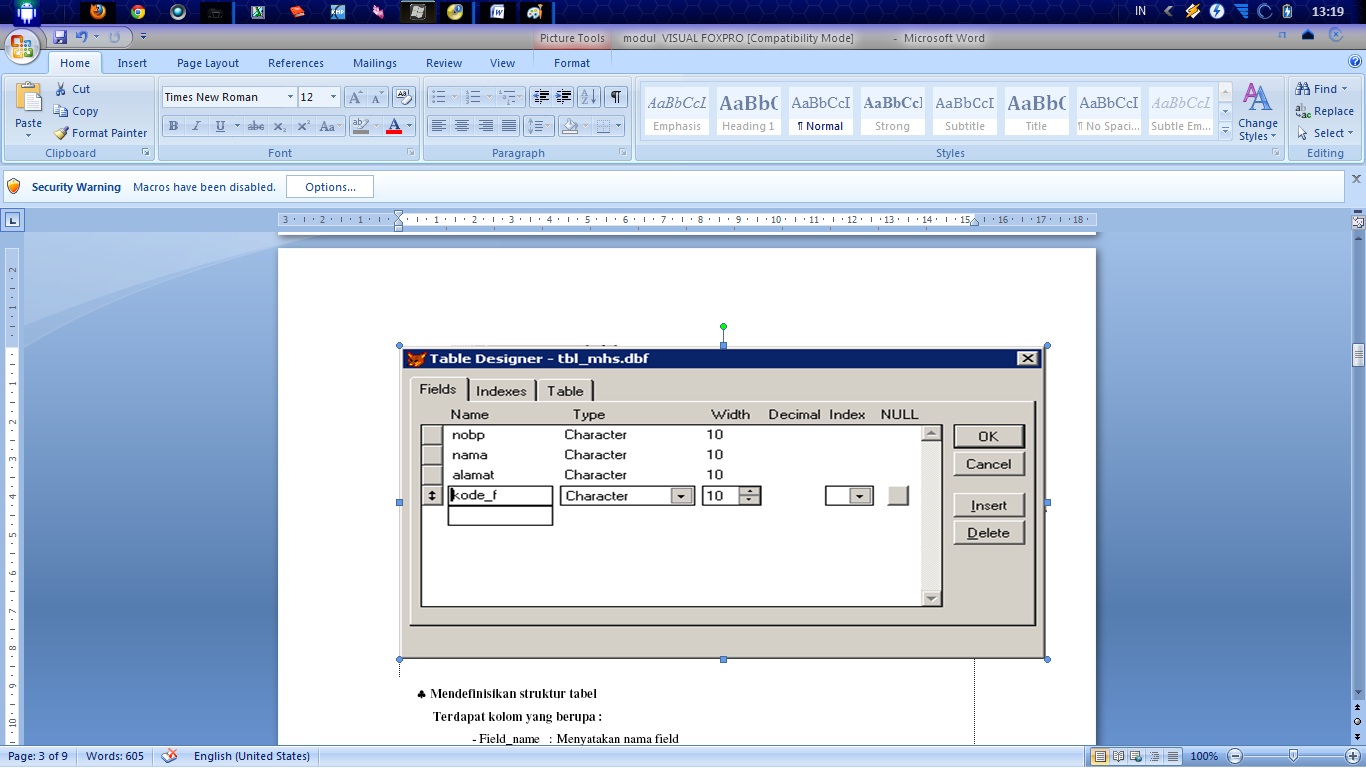Apply the red font color button
Viewport: 1366px width, 768px height.
tap(394, 126)
